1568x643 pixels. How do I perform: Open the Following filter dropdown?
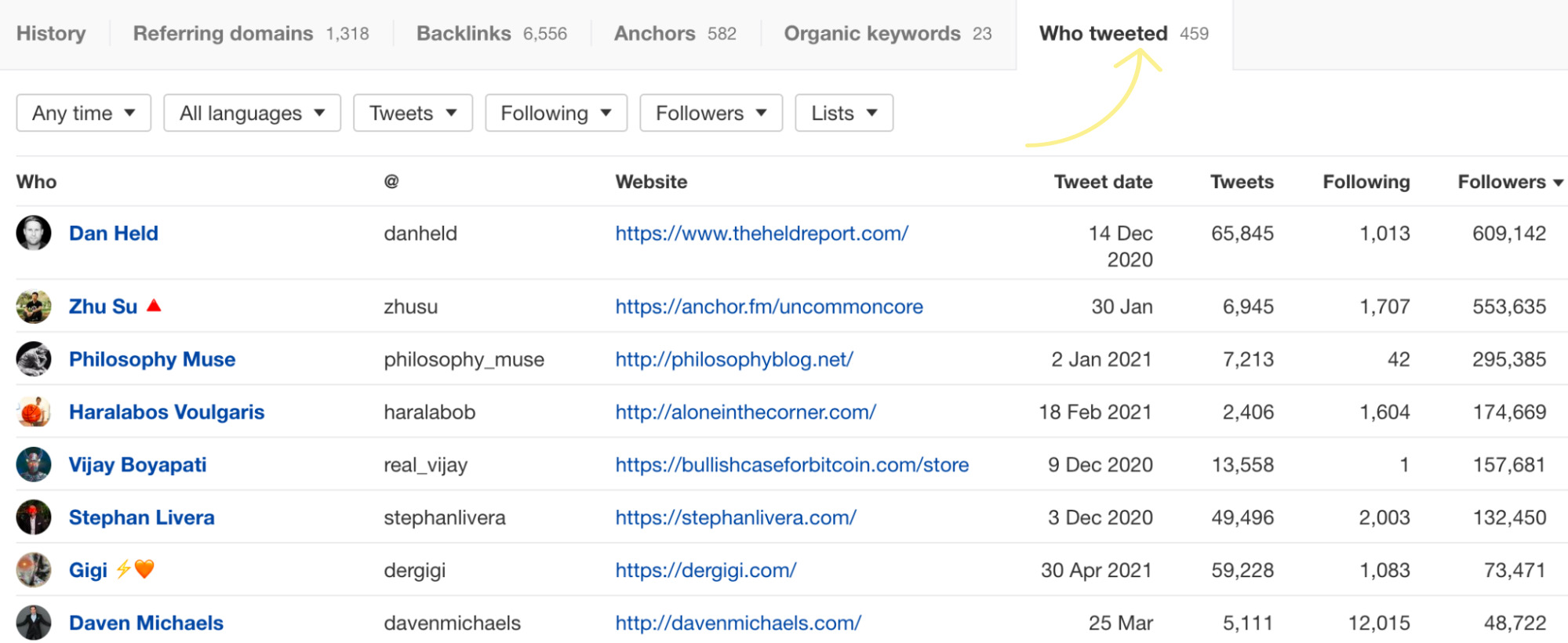coord(555,112)
